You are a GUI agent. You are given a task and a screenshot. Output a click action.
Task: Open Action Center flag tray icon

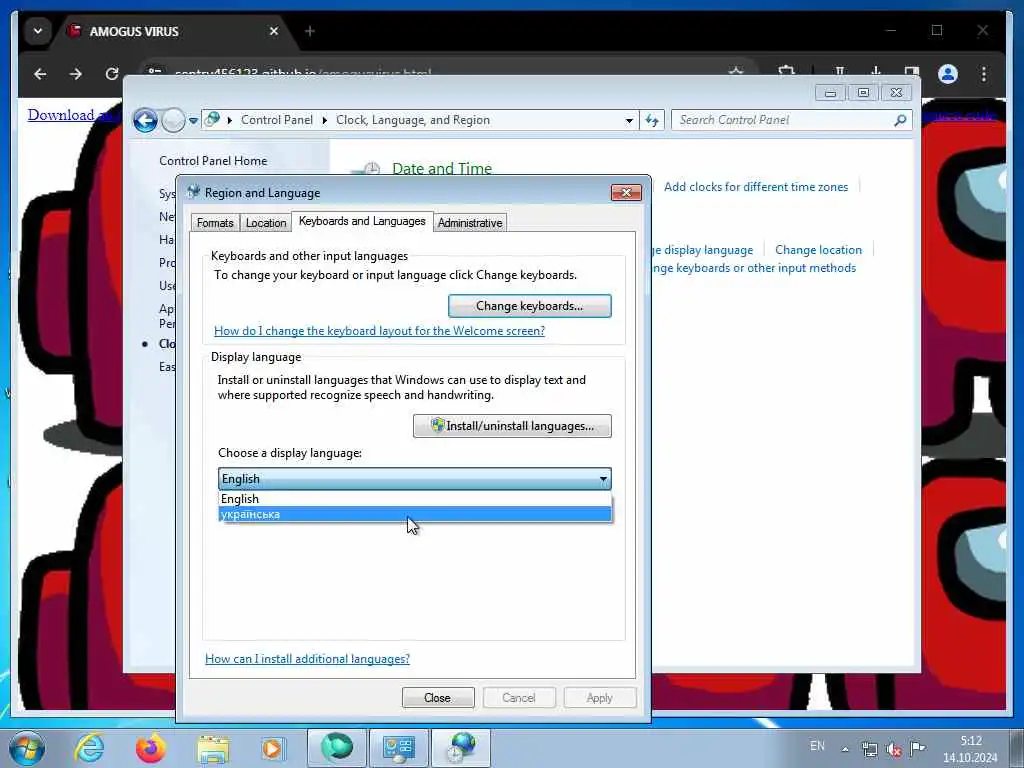(918, 748)
